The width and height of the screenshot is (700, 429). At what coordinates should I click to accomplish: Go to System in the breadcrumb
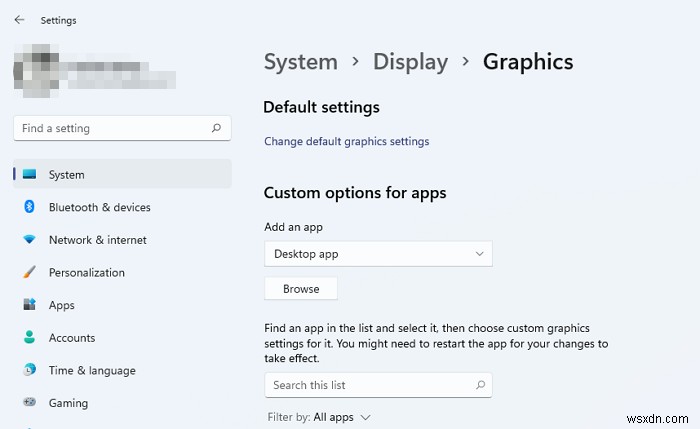tap(301, 62)
